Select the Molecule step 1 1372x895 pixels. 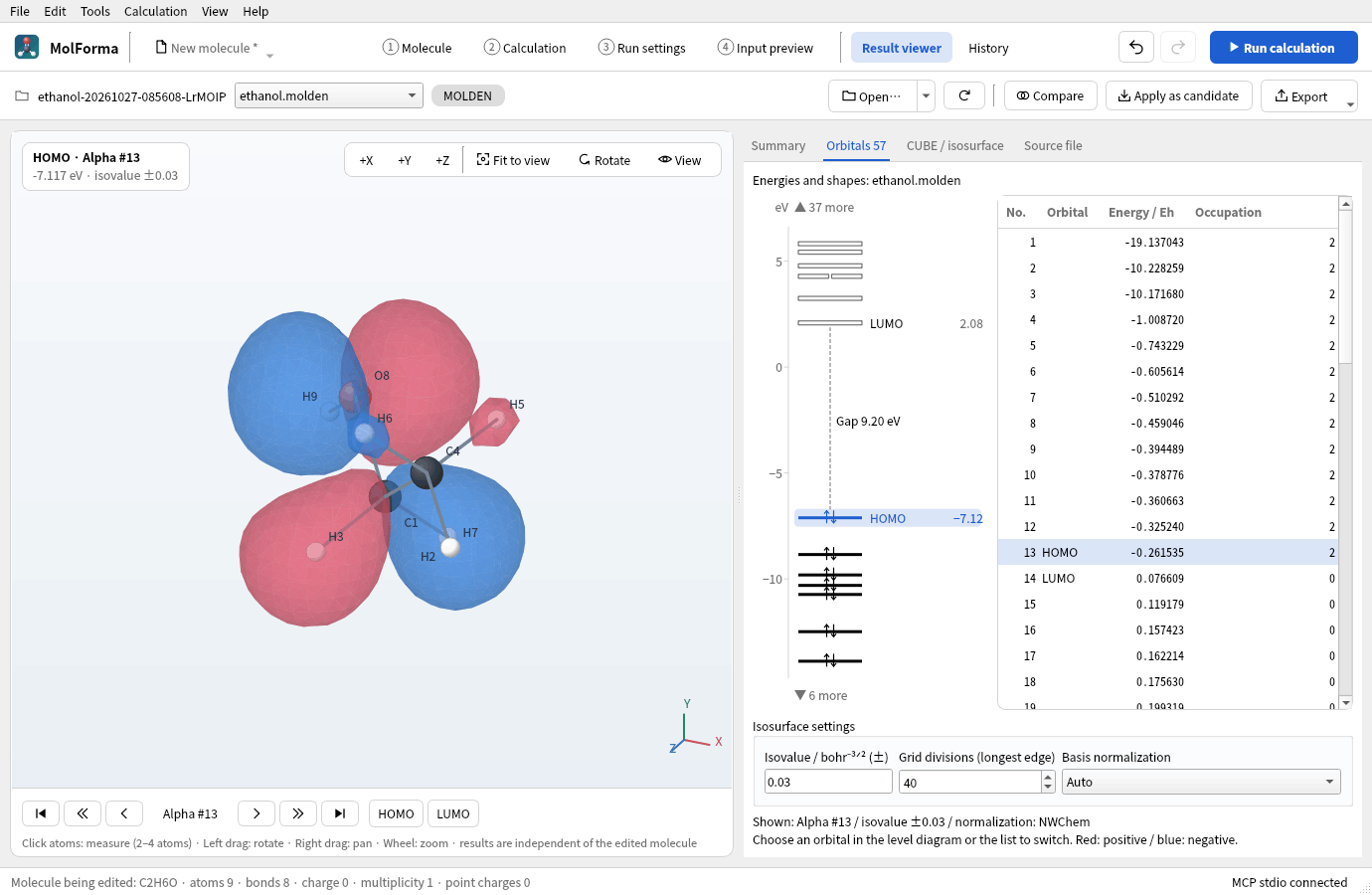pyautogui.click(x=418, y=48)
